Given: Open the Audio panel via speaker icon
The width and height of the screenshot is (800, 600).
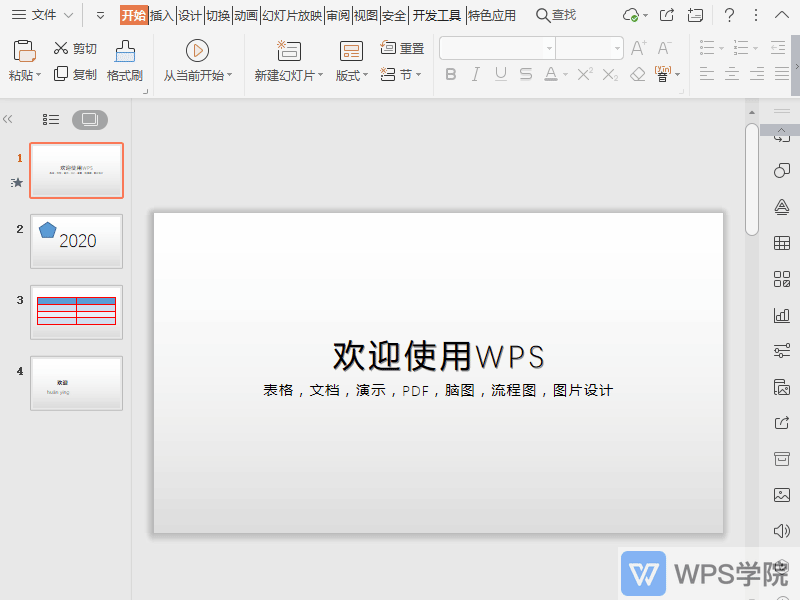Looking at the screenshot, I should click(781, 530).
